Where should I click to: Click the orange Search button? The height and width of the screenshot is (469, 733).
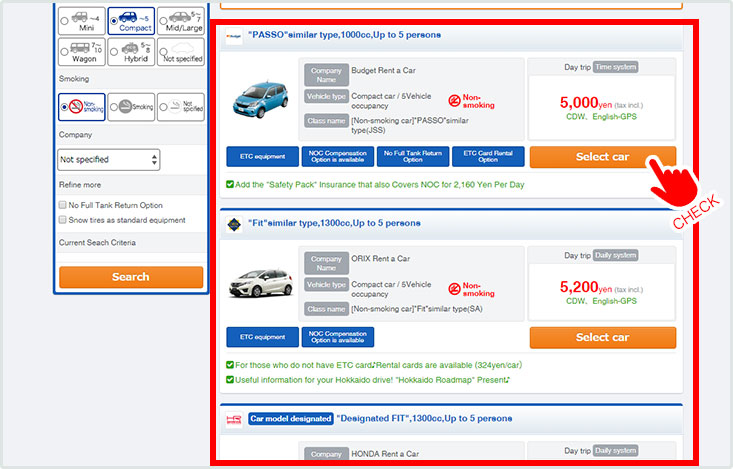tap(131, 277)
